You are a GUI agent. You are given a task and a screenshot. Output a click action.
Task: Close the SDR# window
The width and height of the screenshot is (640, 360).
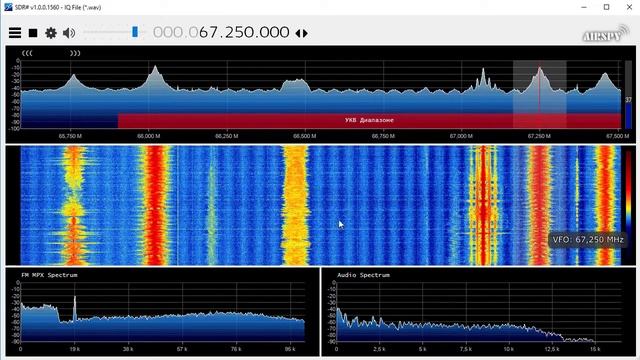click(629, 7)
